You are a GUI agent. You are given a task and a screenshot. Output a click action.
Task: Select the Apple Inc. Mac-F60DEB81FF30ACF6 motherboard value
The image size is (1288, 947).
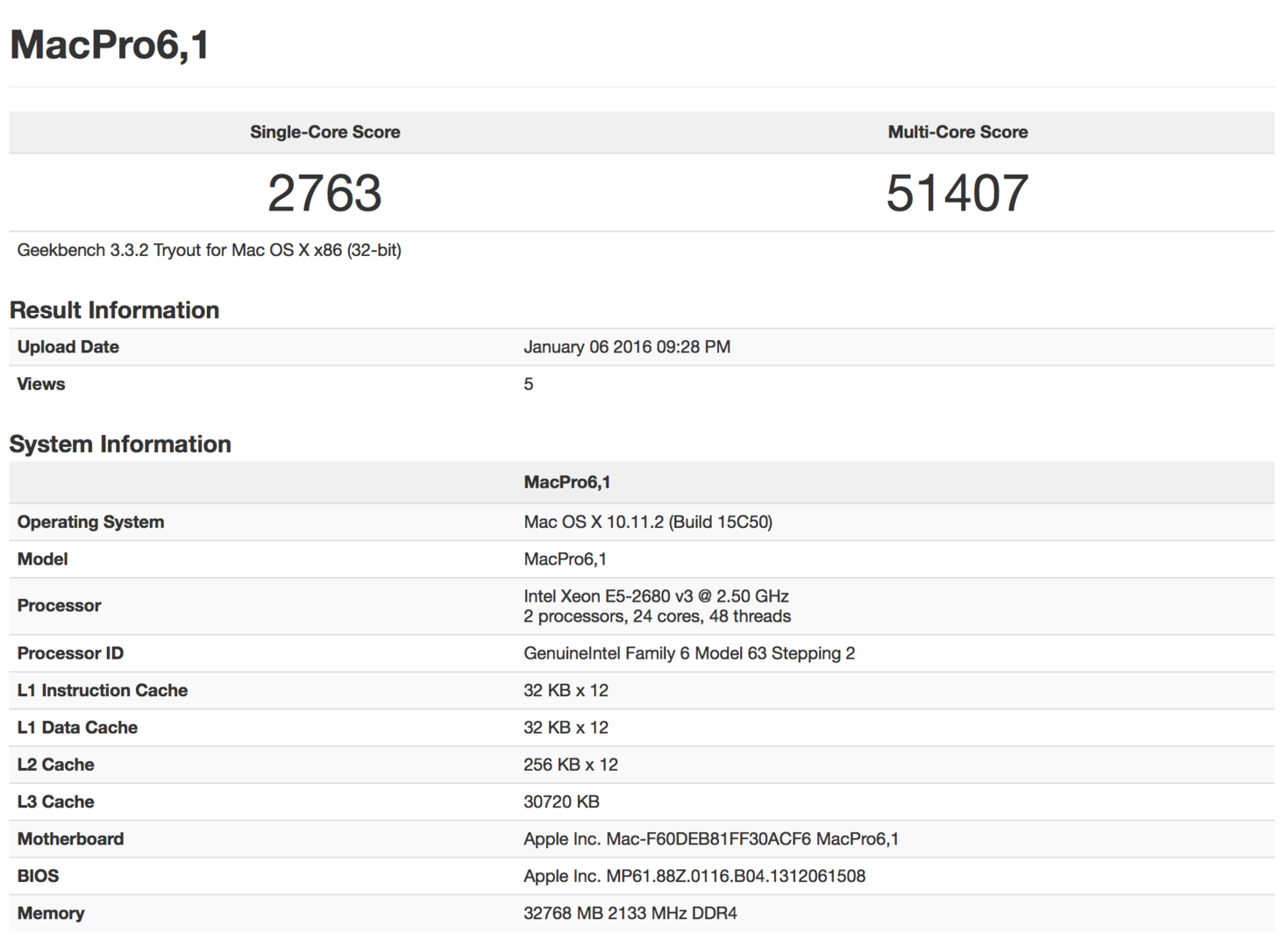(711, 839)
